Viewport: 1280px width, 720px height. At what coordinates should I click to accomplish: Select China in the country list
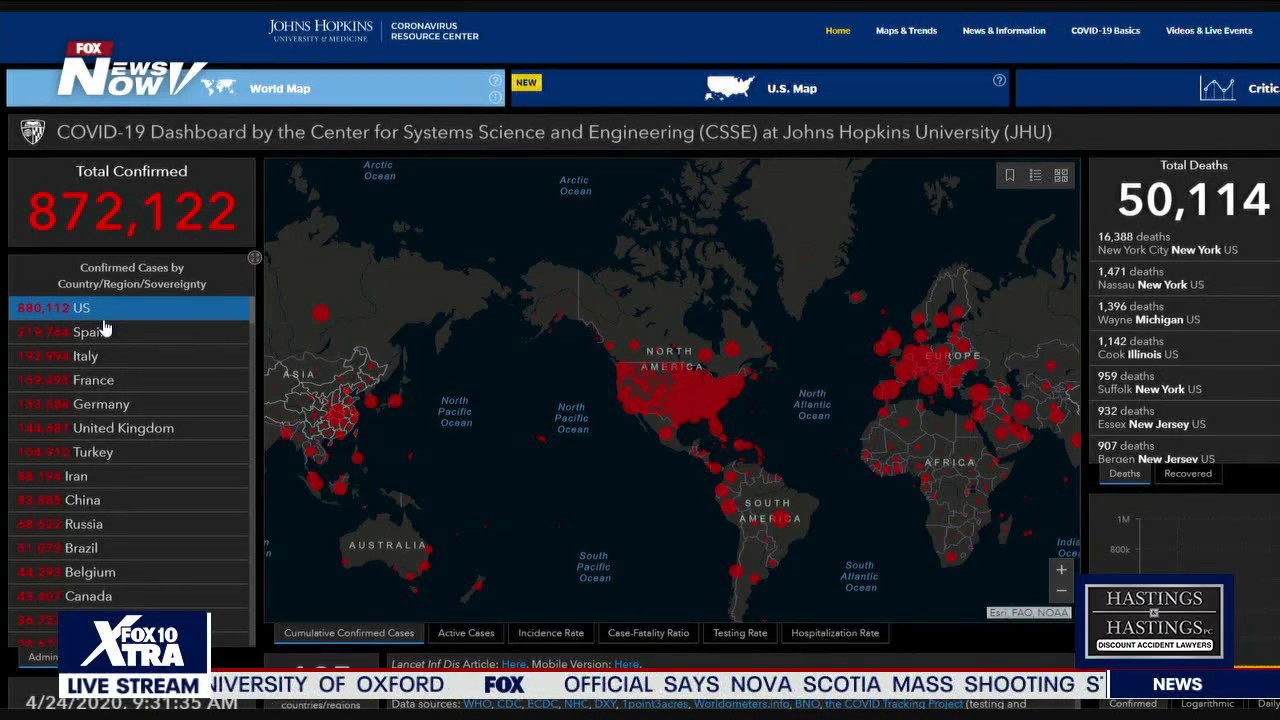[x=129, y=500]
